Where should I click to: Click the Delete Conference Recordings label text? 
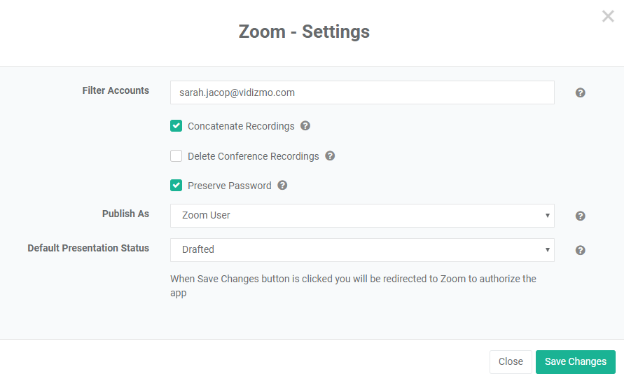tap(253, 156)
